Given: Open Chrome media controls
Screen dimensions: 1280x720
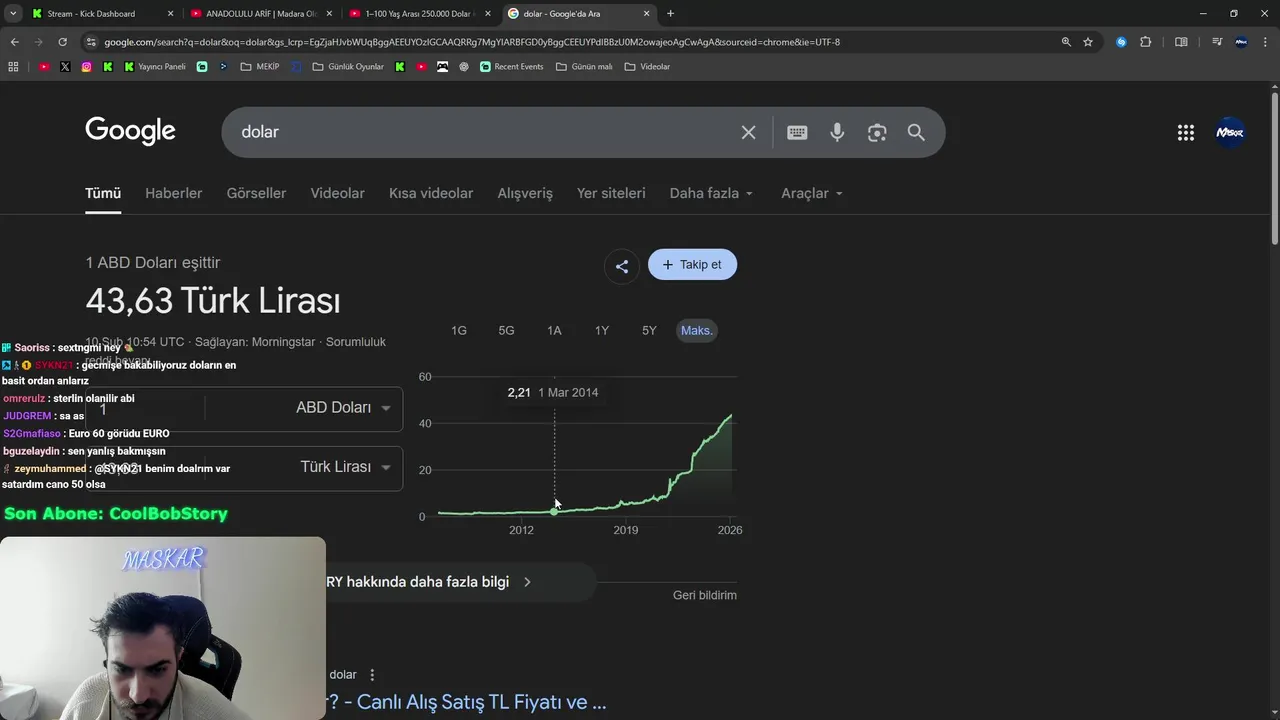Looking at the screenshot, I should (1217, 42).
